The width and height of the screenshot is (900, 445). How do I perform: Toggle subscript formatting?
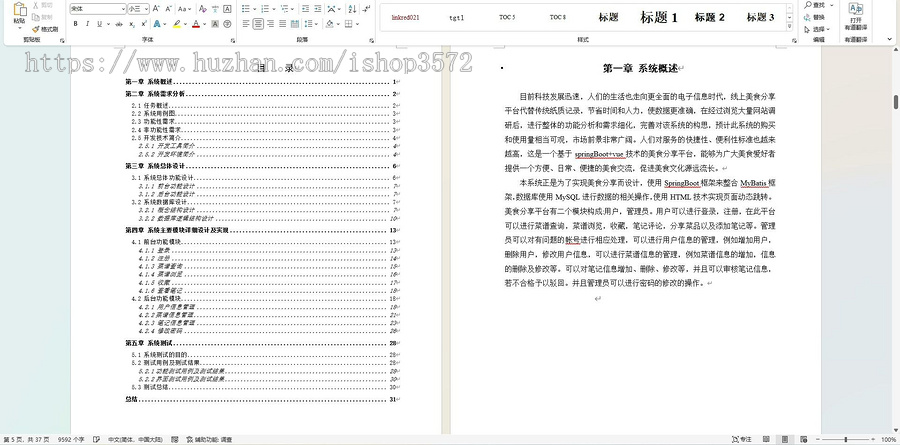click(132, 24)
